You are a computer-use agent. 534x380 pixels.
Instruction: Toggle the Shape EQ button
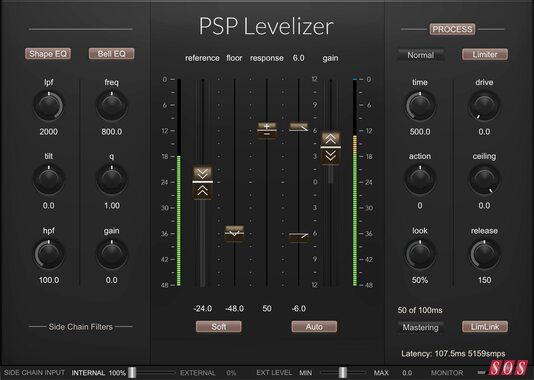tap(48, 54)
